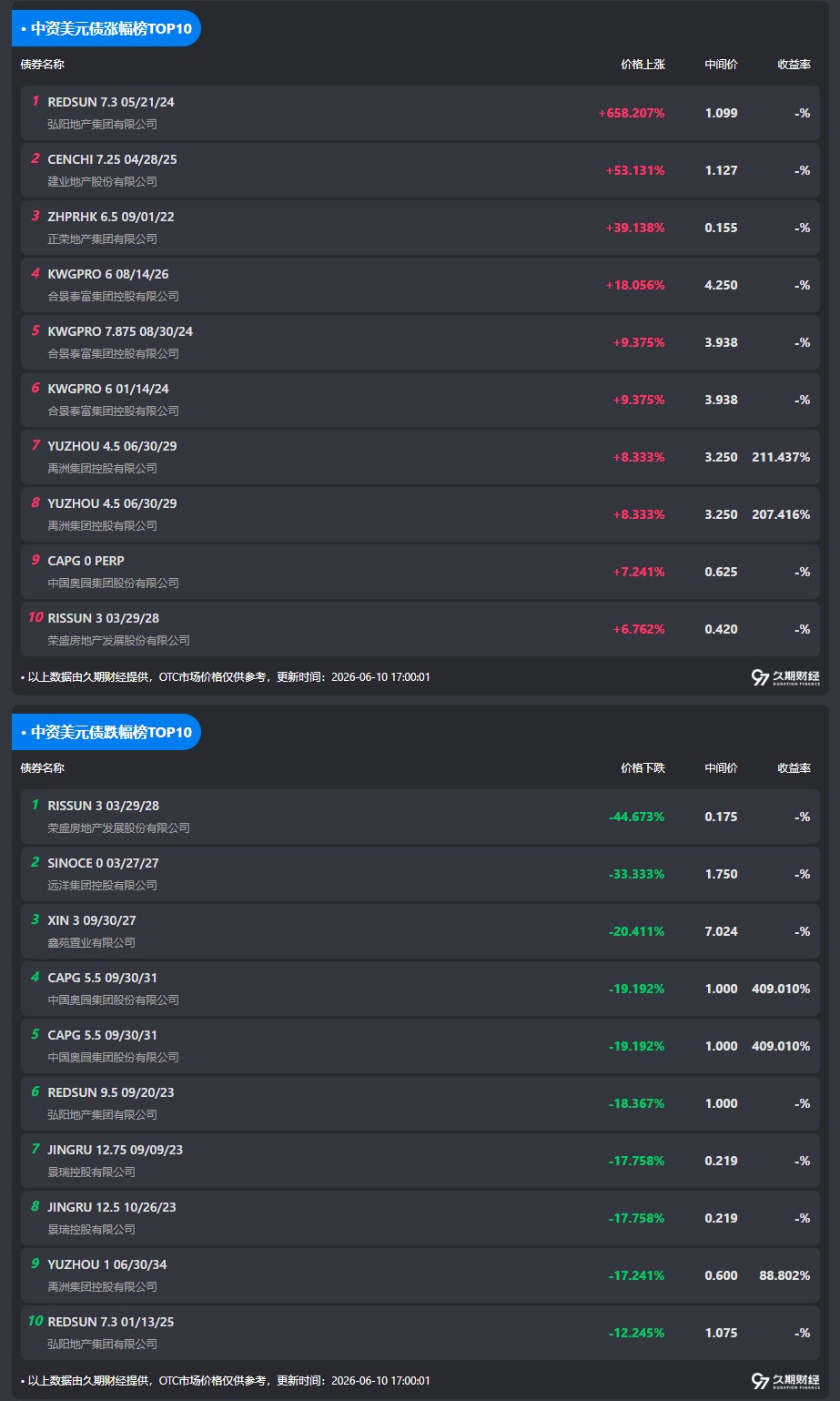Click the 207.416% yield value
The width and height of the screenshot is (840, 1401).
781,514
